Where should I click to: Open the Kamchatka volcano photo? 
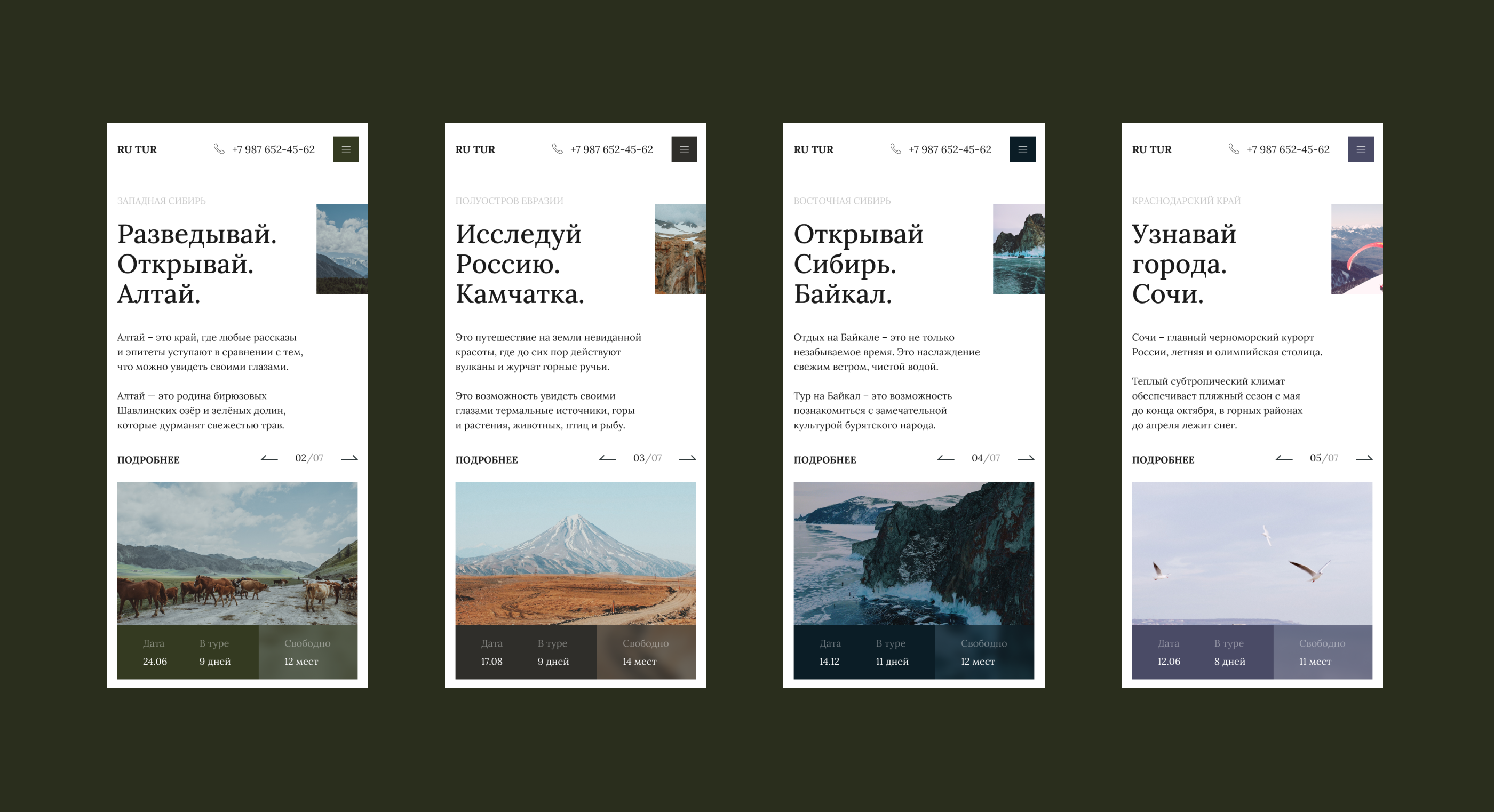(x=575, y=553)
